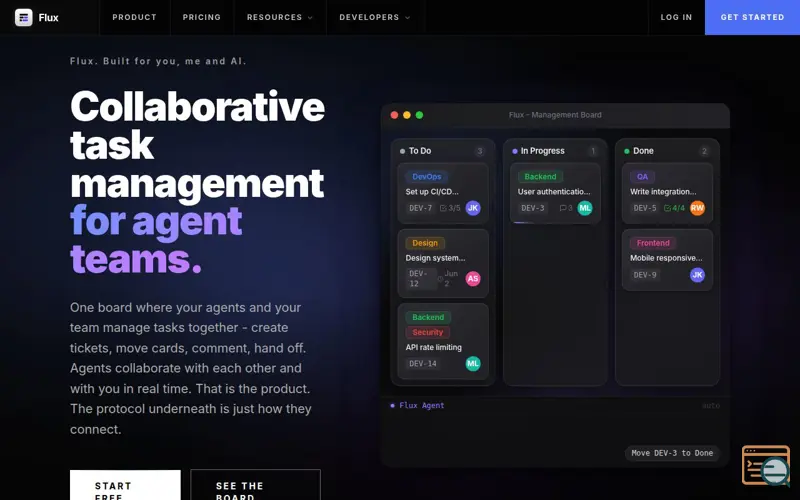This screenshot has width=800, height=500.
Task: Click the Flux Agent label
Action: (421, 406)
